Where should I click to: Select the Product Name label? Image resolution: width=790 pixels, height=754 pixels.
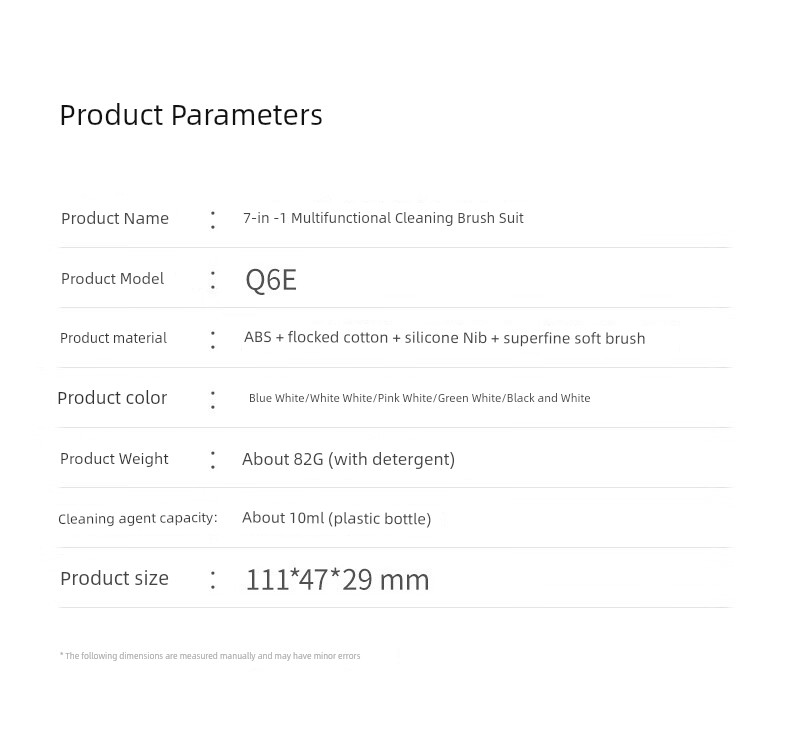coord(115,219)
